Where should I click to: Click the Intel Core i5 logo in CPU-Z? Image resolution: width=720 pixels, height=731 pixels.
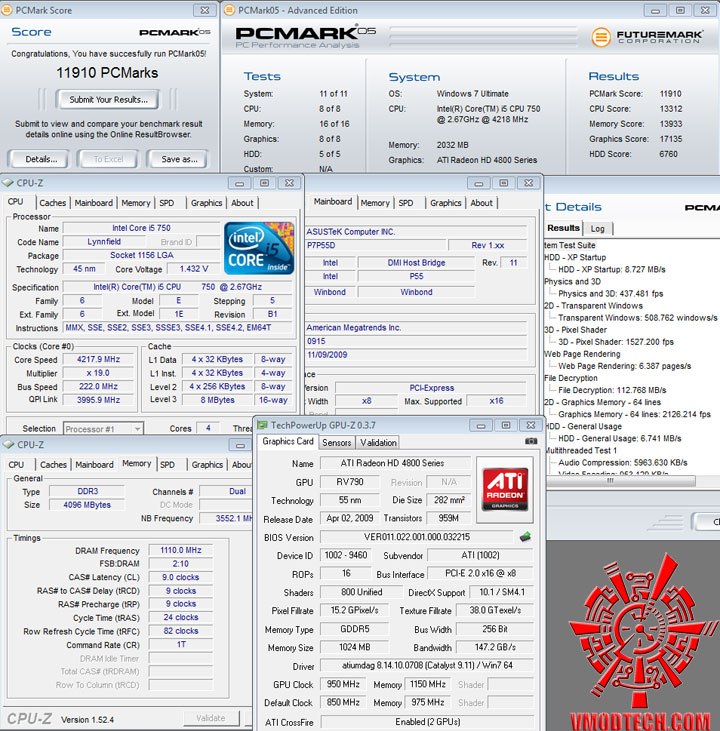(259, 248)
